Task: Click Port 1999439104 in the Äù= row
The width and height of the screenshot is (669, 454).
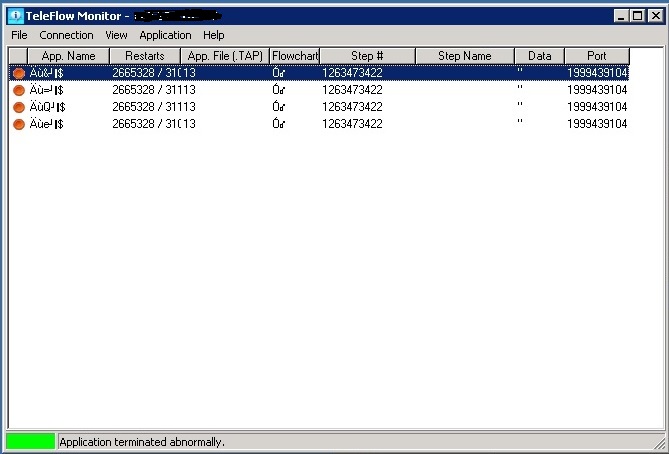Action: [597, 90]
